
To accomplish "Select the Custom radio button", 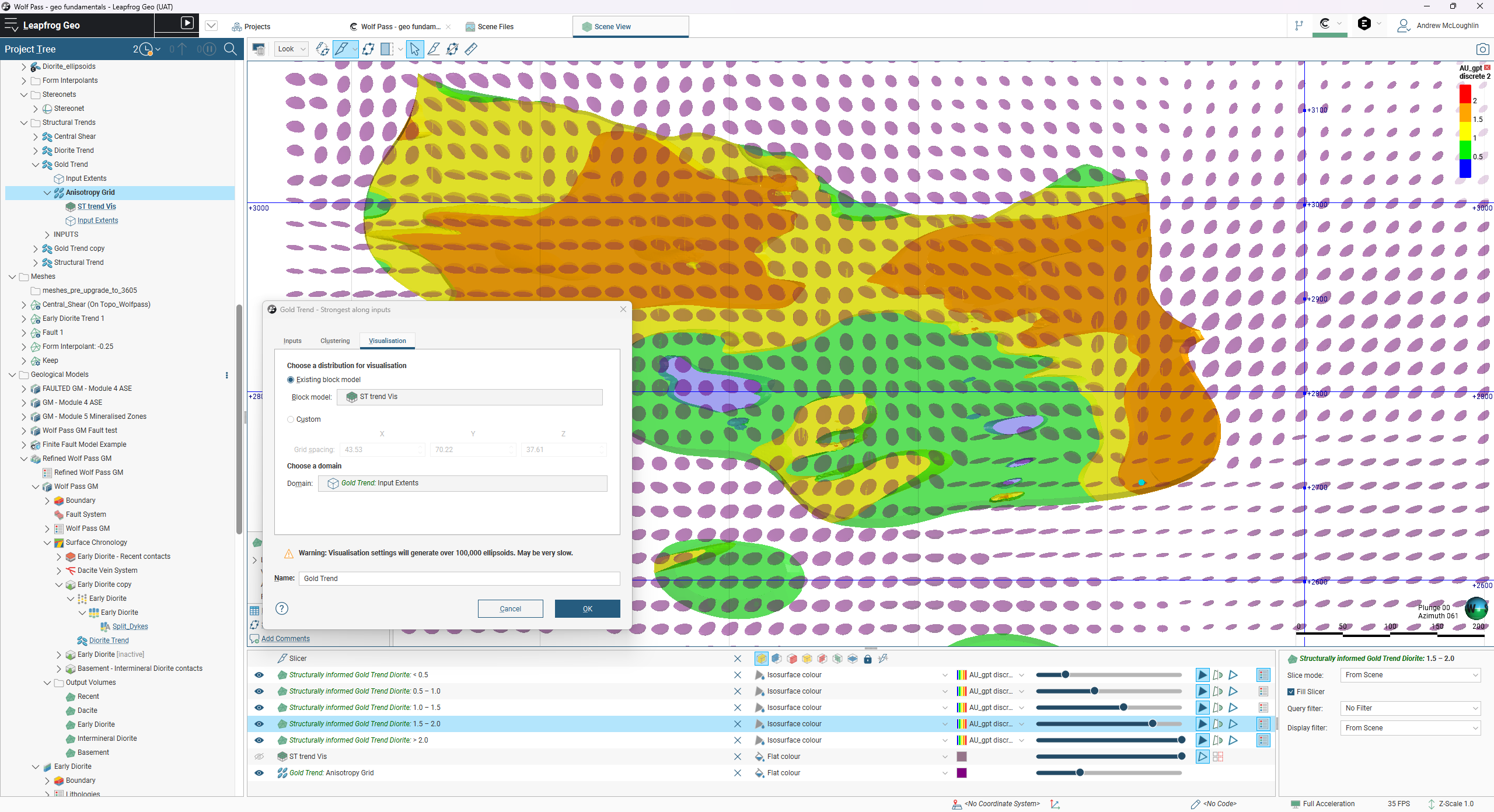I will [x=291, y=419].
